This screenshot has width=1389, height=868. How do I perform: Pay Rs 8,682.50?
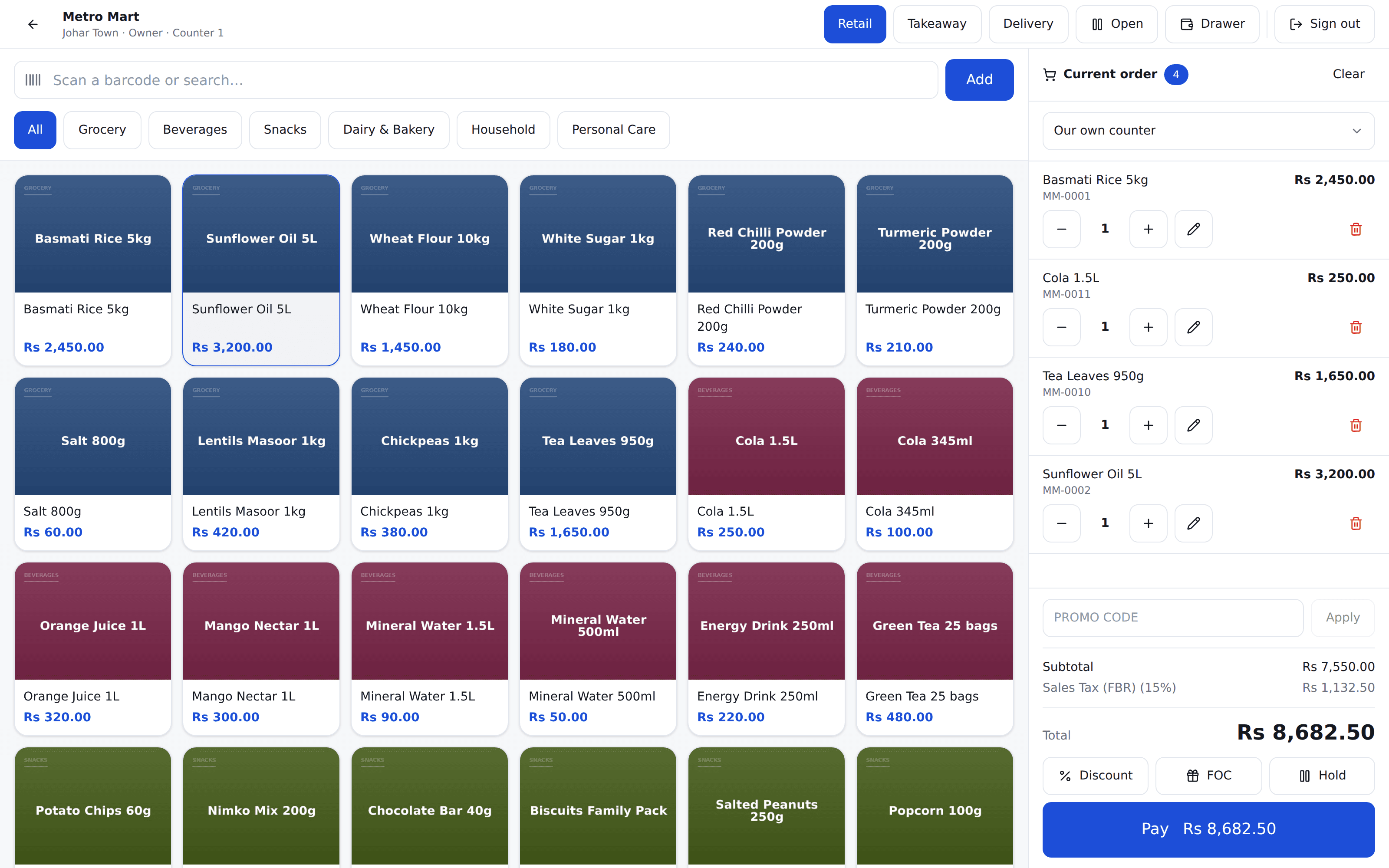(1208, 829)
